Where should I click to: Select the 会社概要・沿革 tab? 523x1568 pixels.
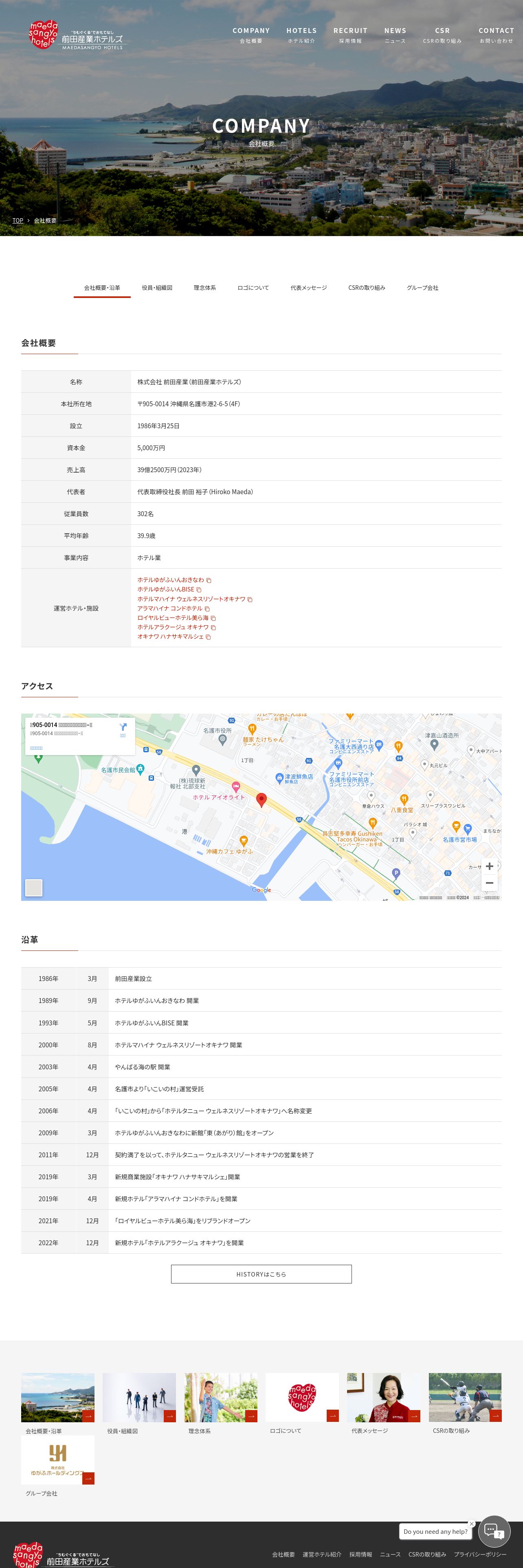coord(102,288)
